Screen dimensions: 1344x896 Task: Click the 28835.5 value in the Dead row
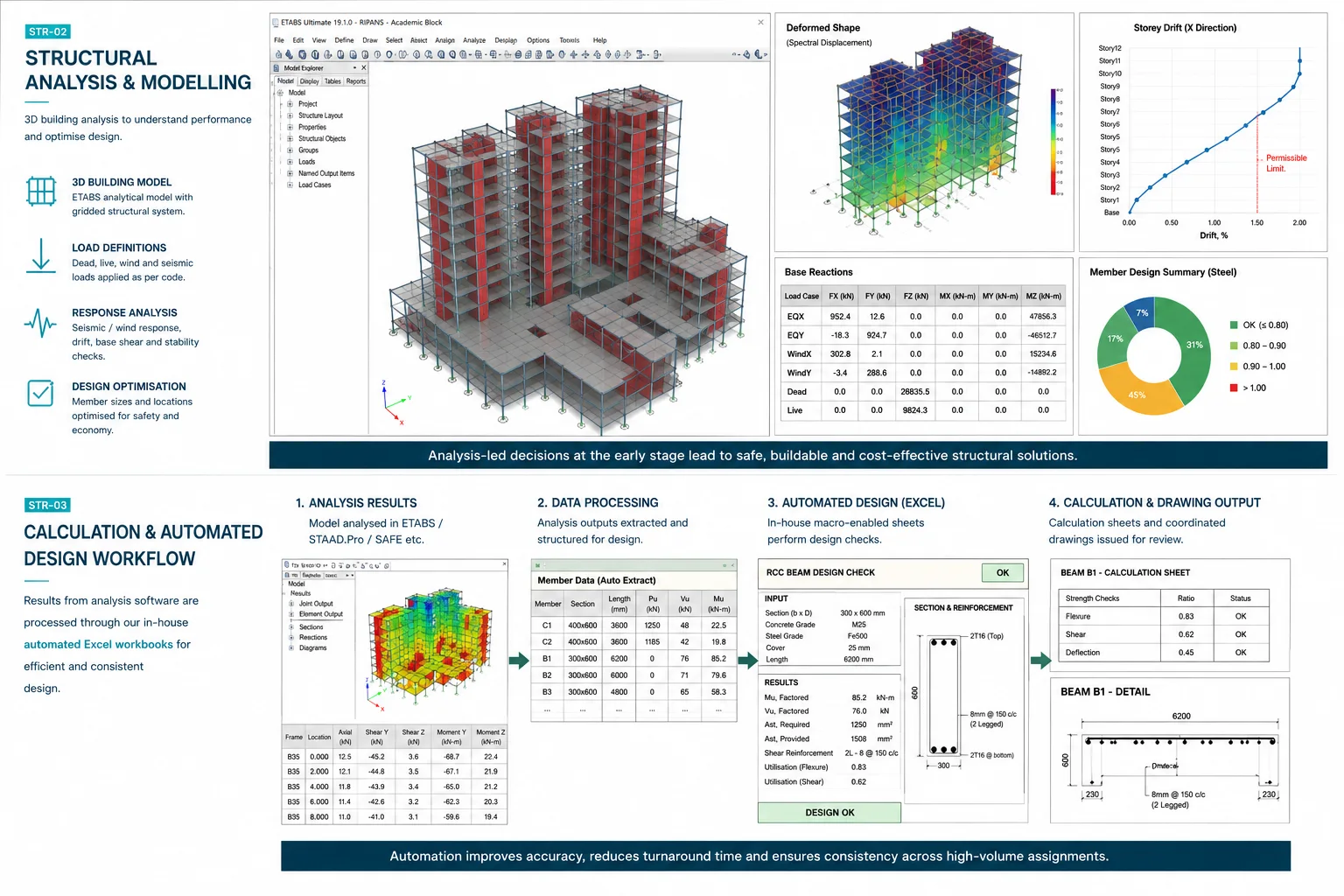(x=915, y=392)
